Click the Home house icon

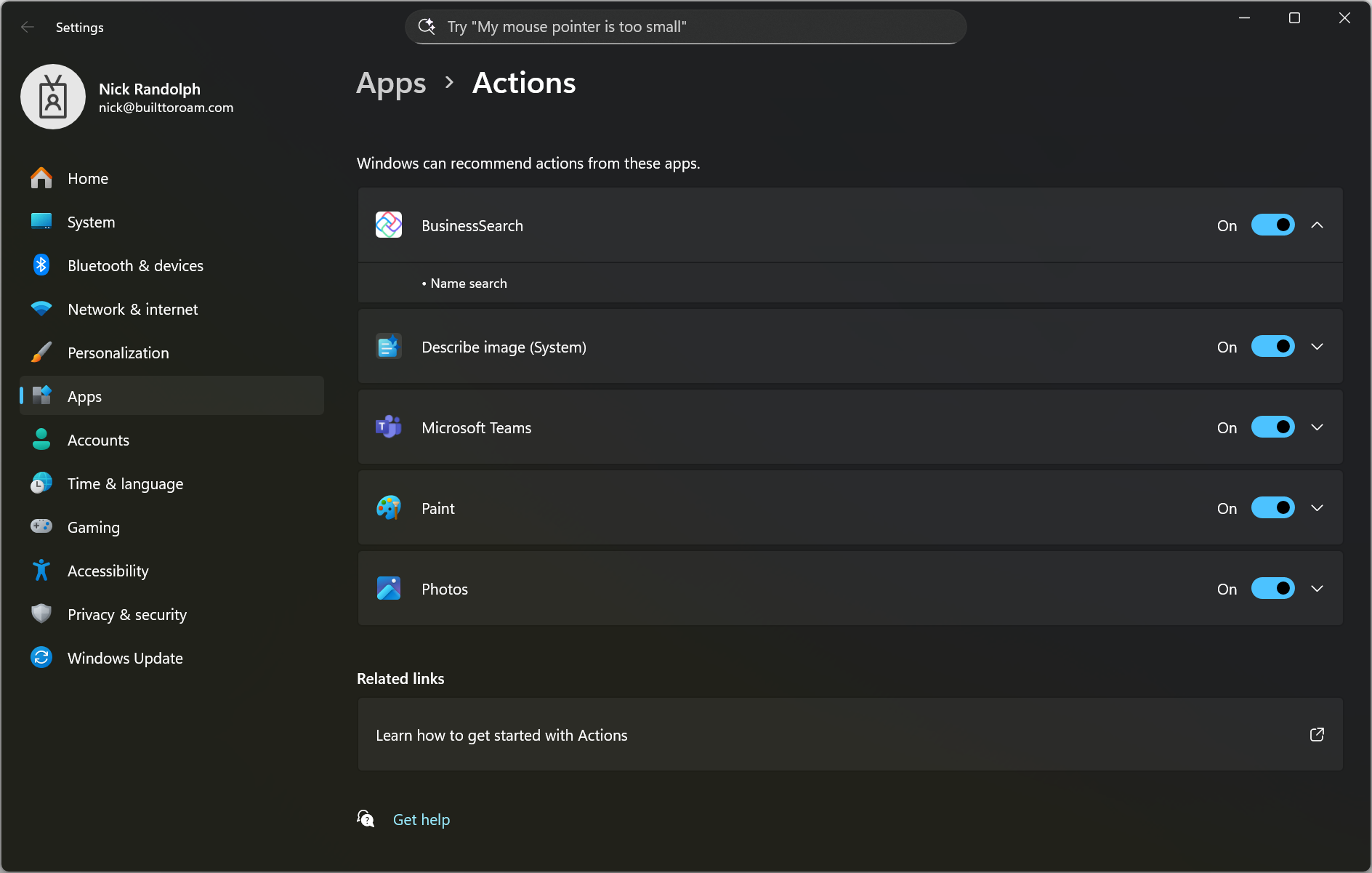[x=41, y=178]
